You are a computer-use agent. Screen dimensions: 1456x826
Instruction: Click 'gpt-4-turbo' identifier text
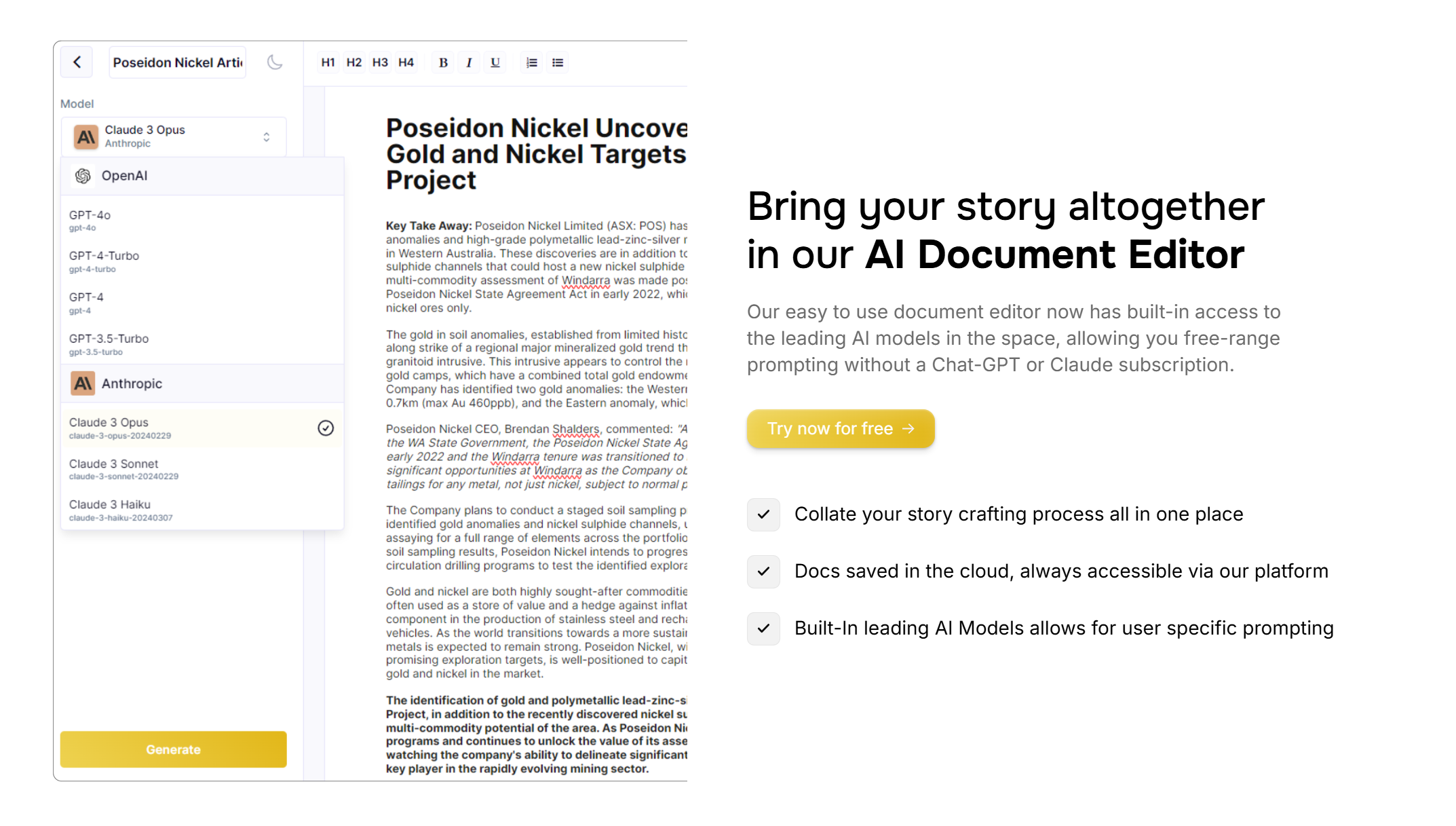(x=92, y=269)
